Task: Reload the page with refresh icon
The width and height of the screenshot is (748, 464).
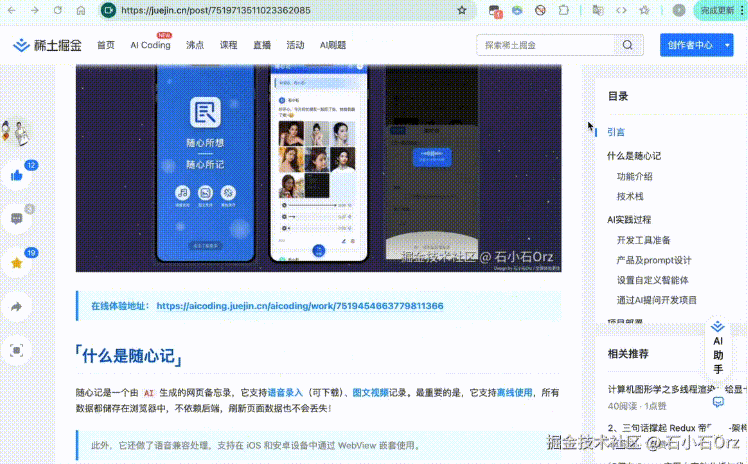Action: point(58,10)
